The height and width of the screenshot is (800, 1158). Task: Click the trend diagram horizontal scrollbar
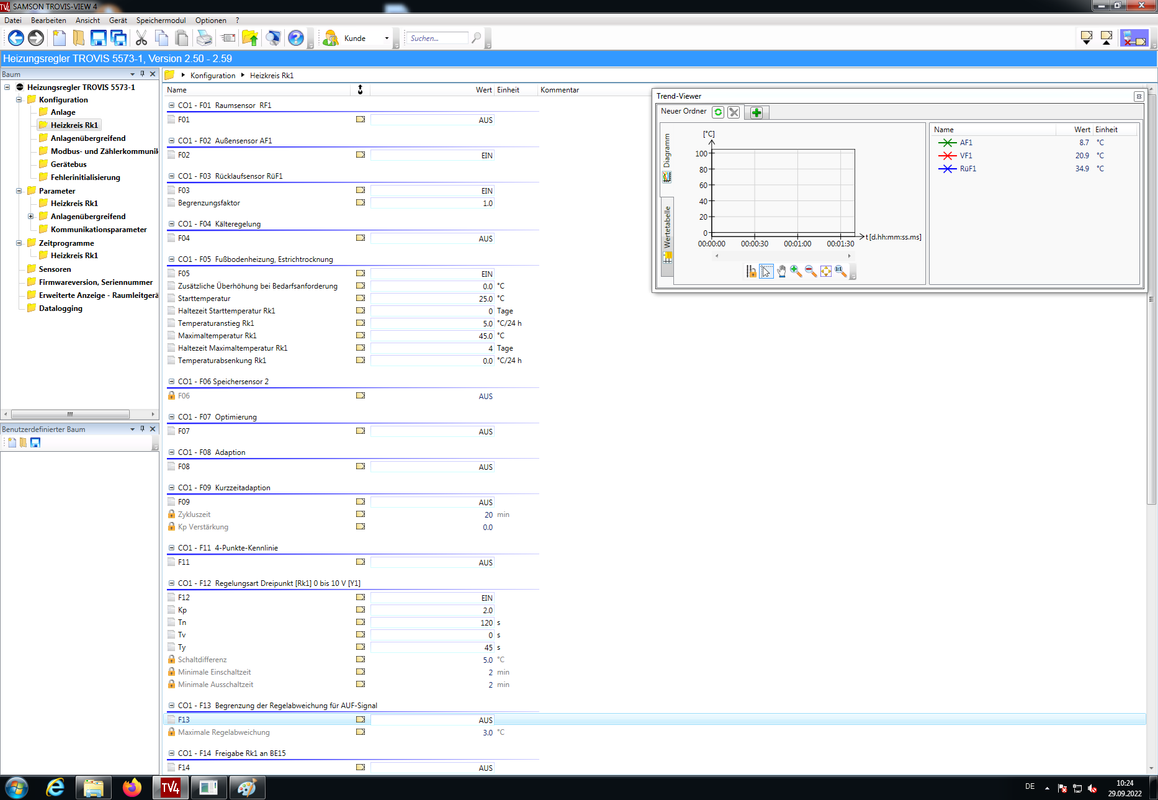pyautogui.click(x=783, y=256)
